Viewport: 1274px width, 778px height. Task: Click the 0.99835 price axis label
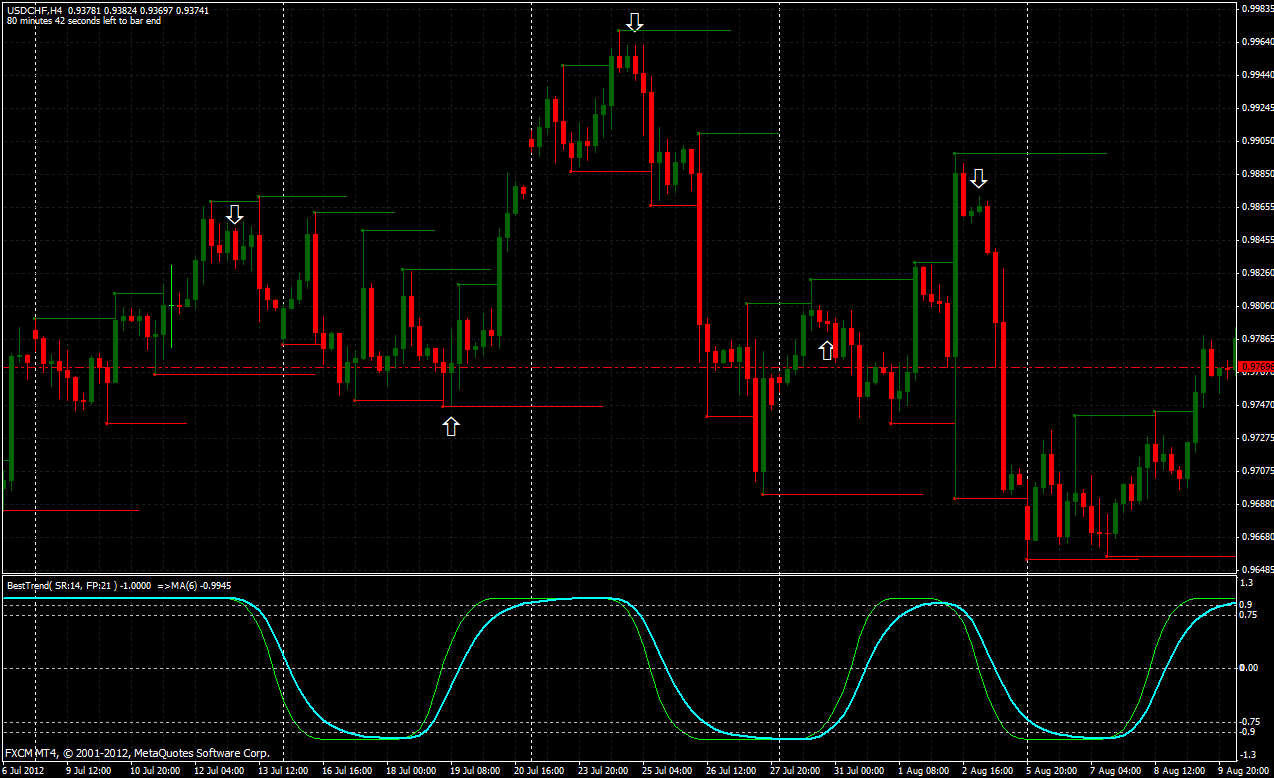tap(1256, 9)
